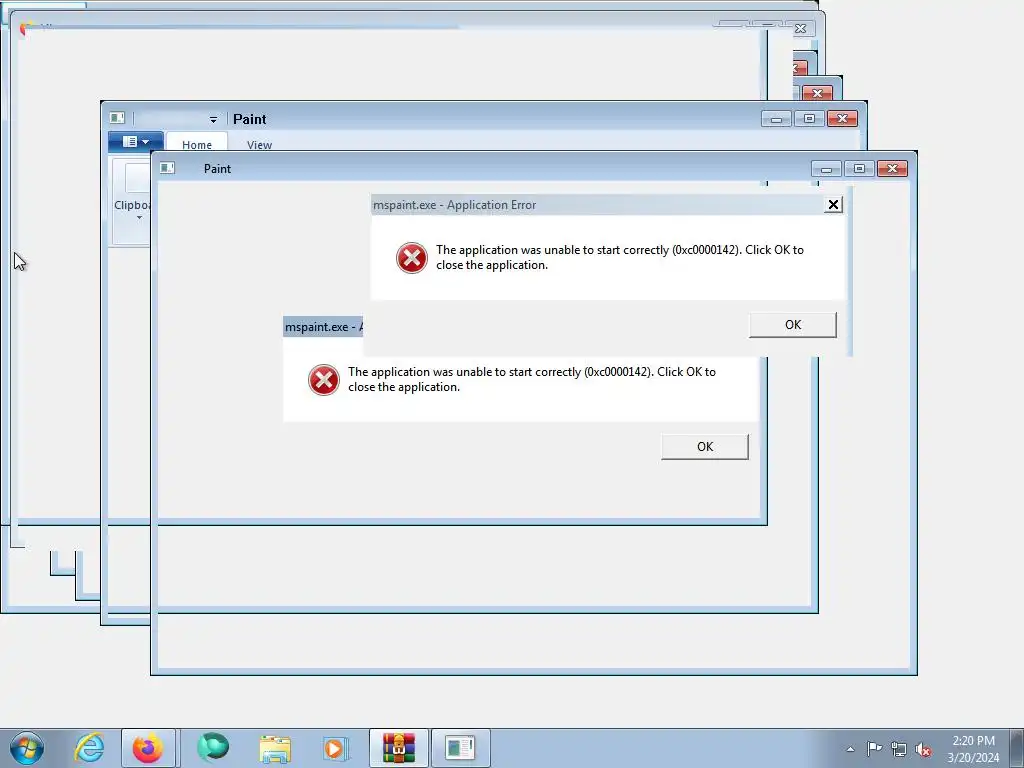Screen dimensions: 1024x768
Task: Click the front dialog's 'unable to start correctly' message
Action: pos(620,257)
